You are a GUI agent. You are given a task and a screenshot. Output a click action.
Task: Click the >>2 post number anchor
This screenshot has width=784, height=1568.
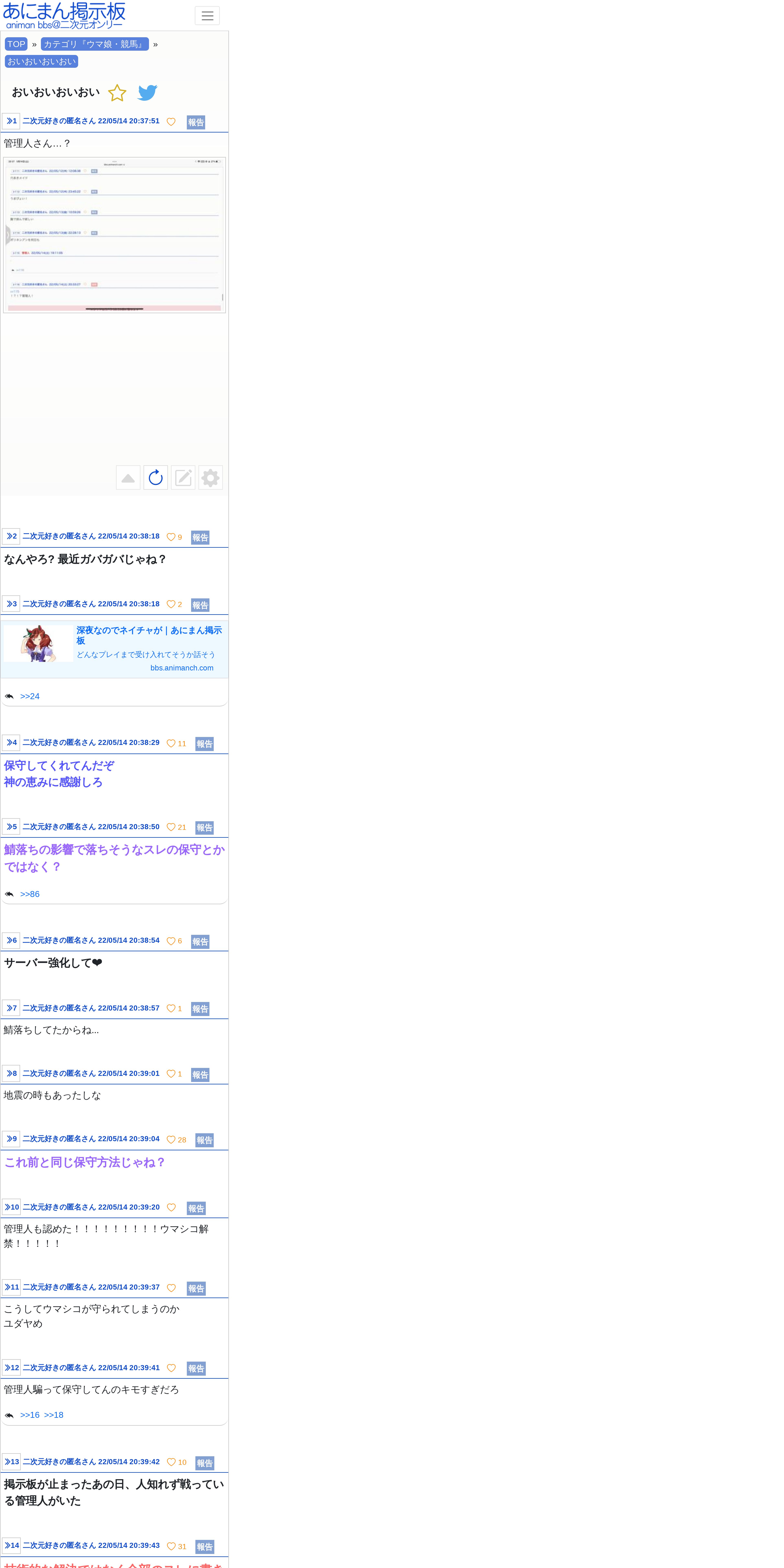(x=11, y=536)
